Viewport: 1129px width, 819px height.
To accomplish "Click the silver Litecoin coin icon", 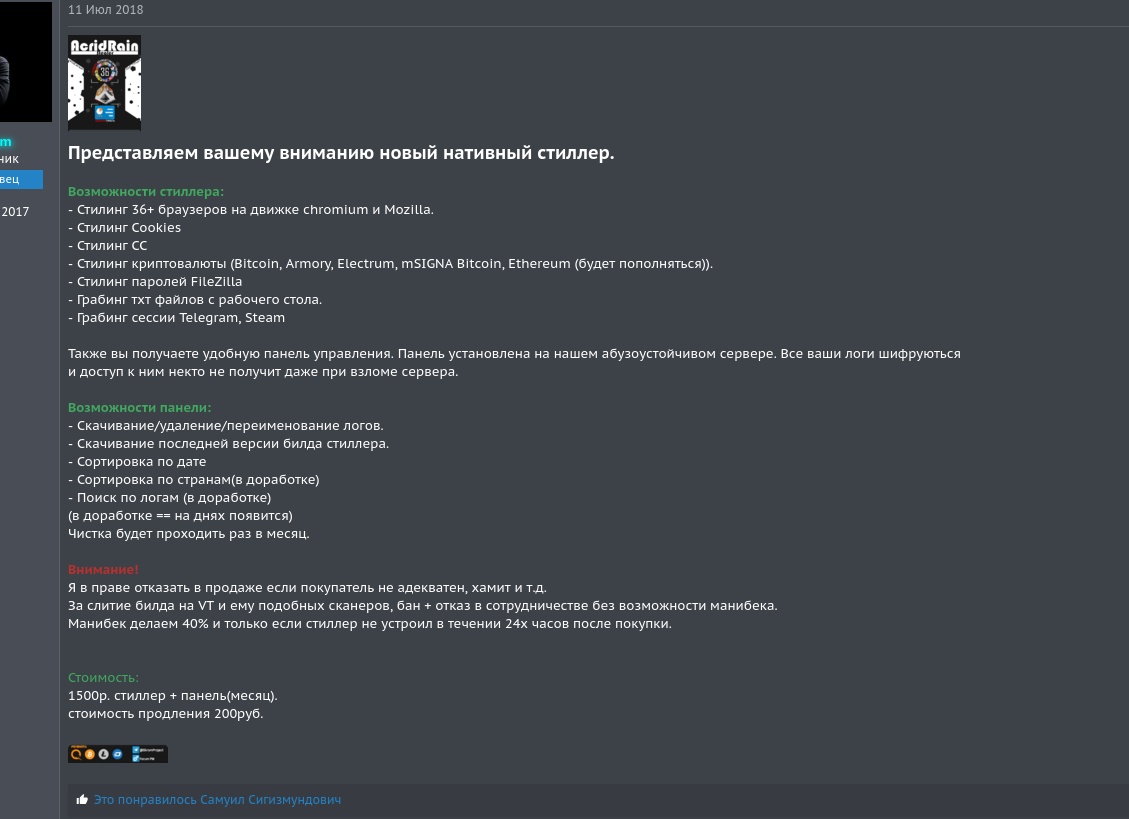I will (104, 754).
